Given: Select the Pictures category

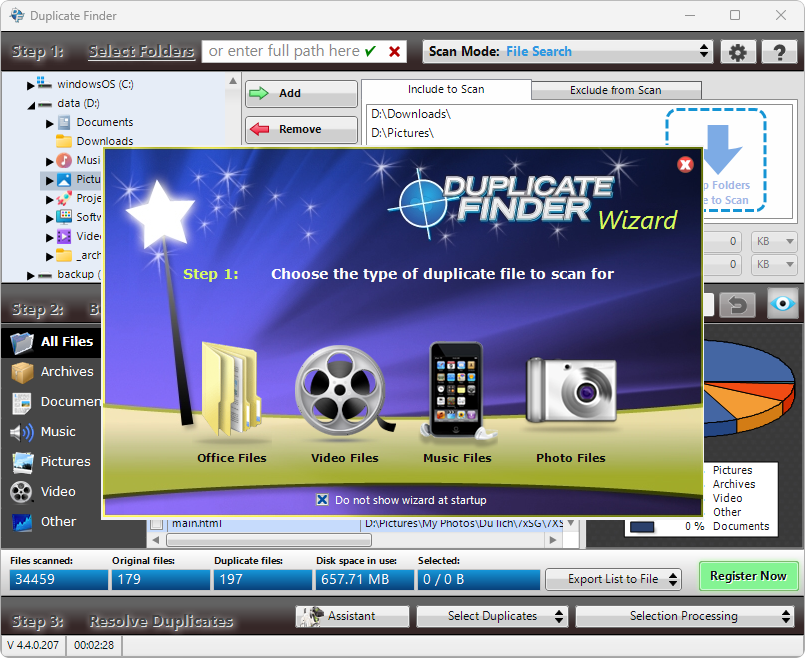Looking at the screenshot, I should 52,461.
